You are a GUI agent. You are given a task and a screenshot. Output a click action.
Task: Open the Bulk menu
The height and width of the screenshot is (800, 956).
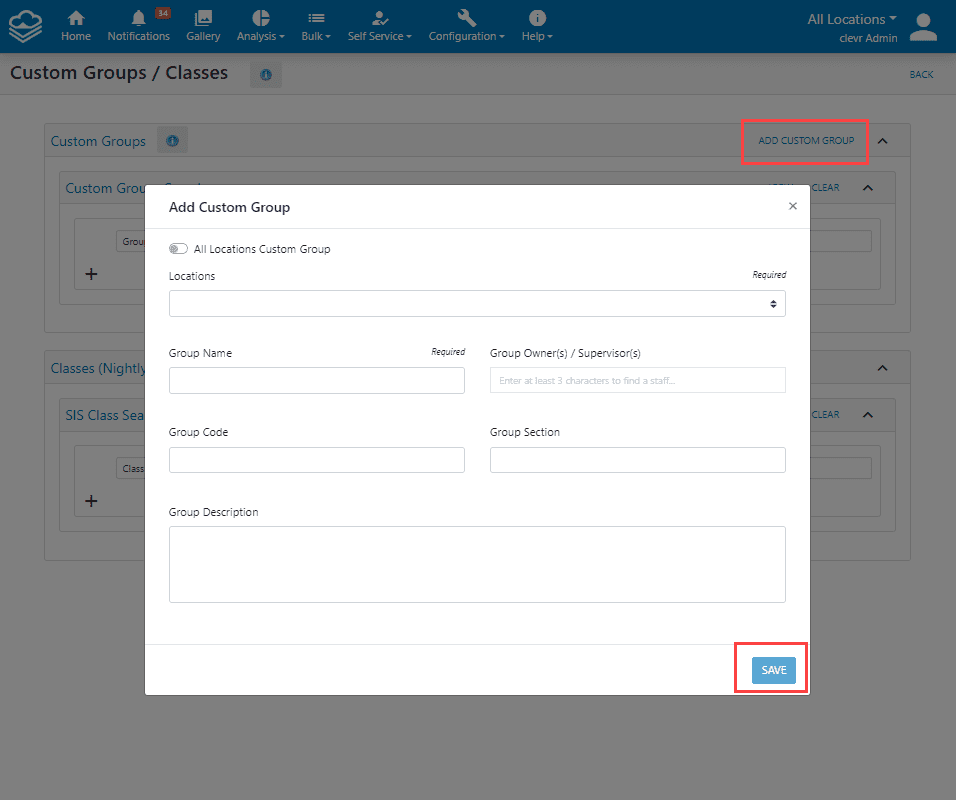tap(316, 26)
